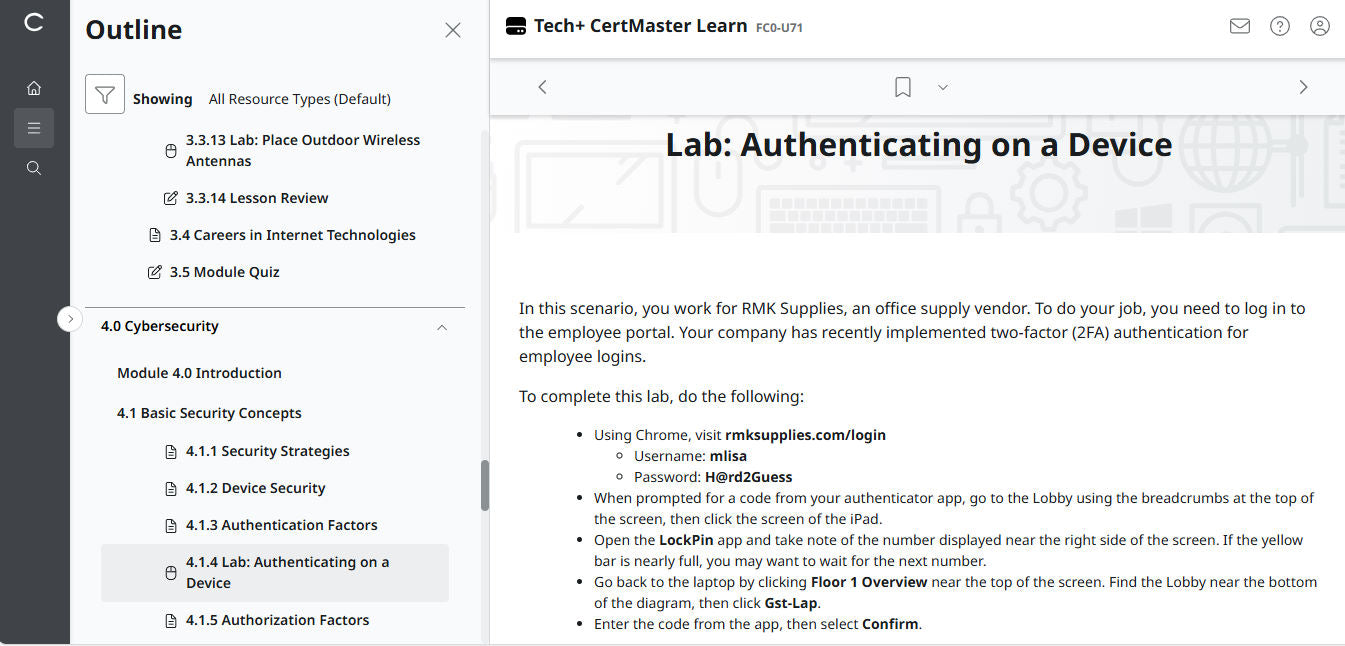Open the search panel in the dark sidebar
The width and height of the screenshot is (1345, 646).
pos(33,167)
